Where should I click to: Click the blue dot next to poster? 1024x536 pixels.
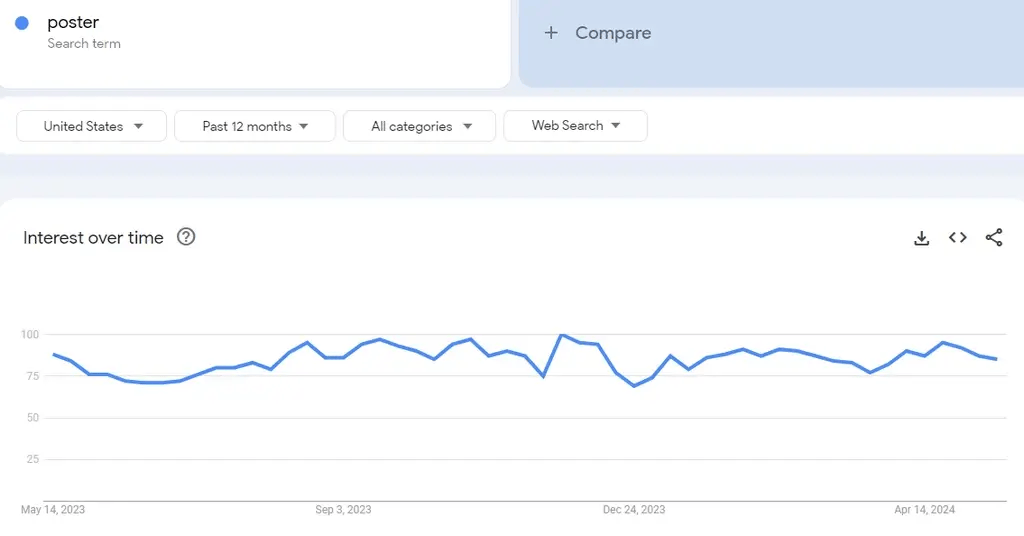(22, 23)
